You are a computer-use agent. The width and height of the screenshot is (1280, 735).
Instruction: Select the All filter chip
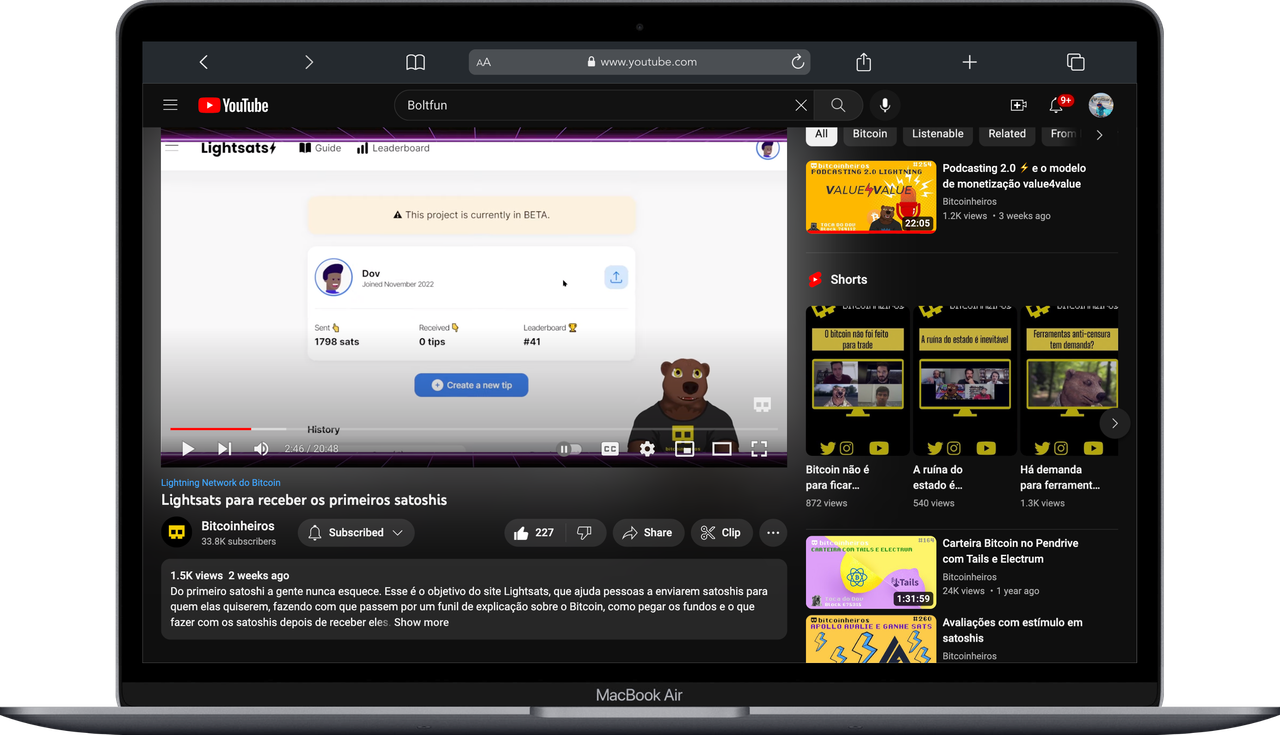tap(821, 134)
